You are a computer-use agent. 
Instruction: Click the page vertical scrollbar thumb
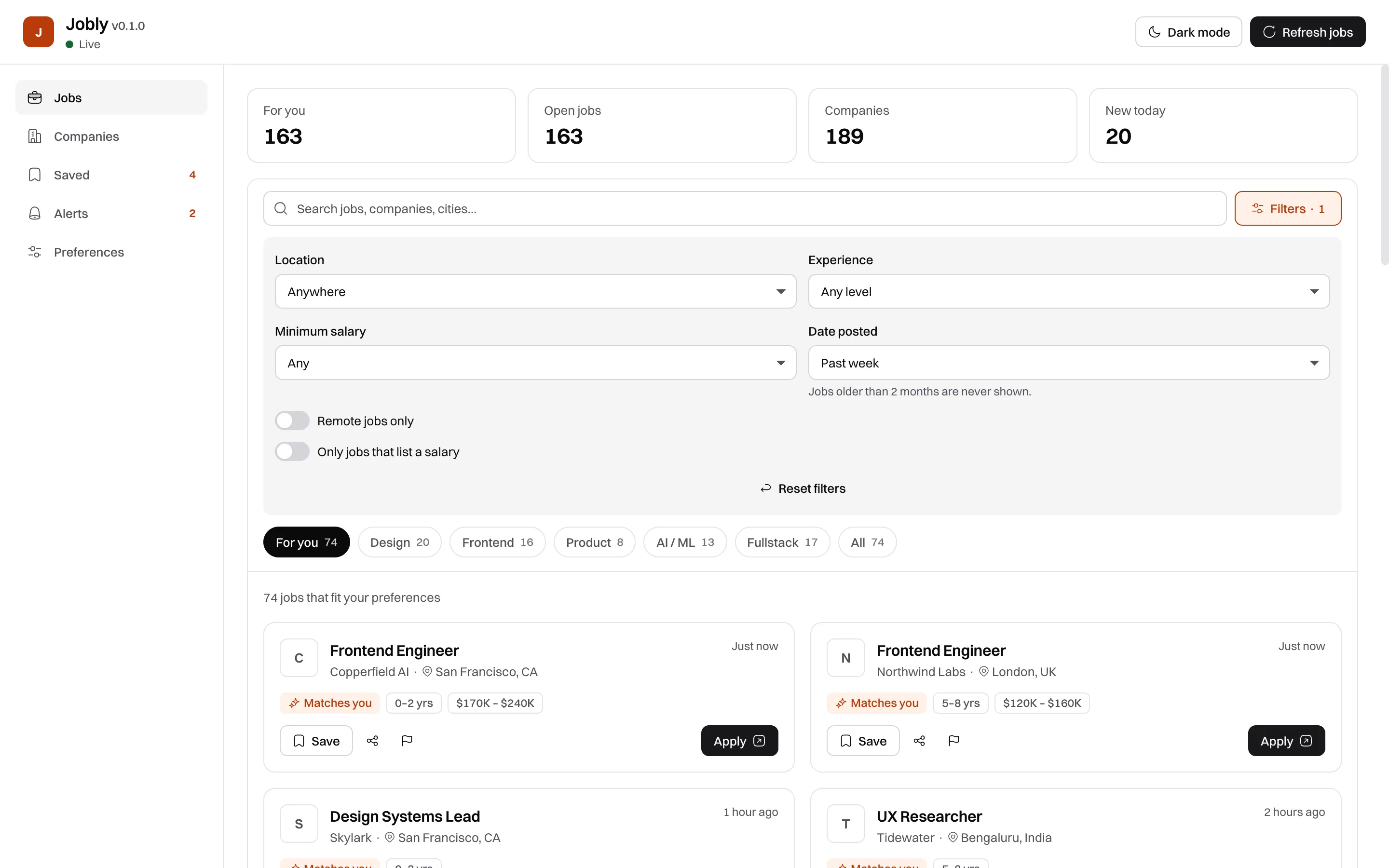coord(1384,165)
